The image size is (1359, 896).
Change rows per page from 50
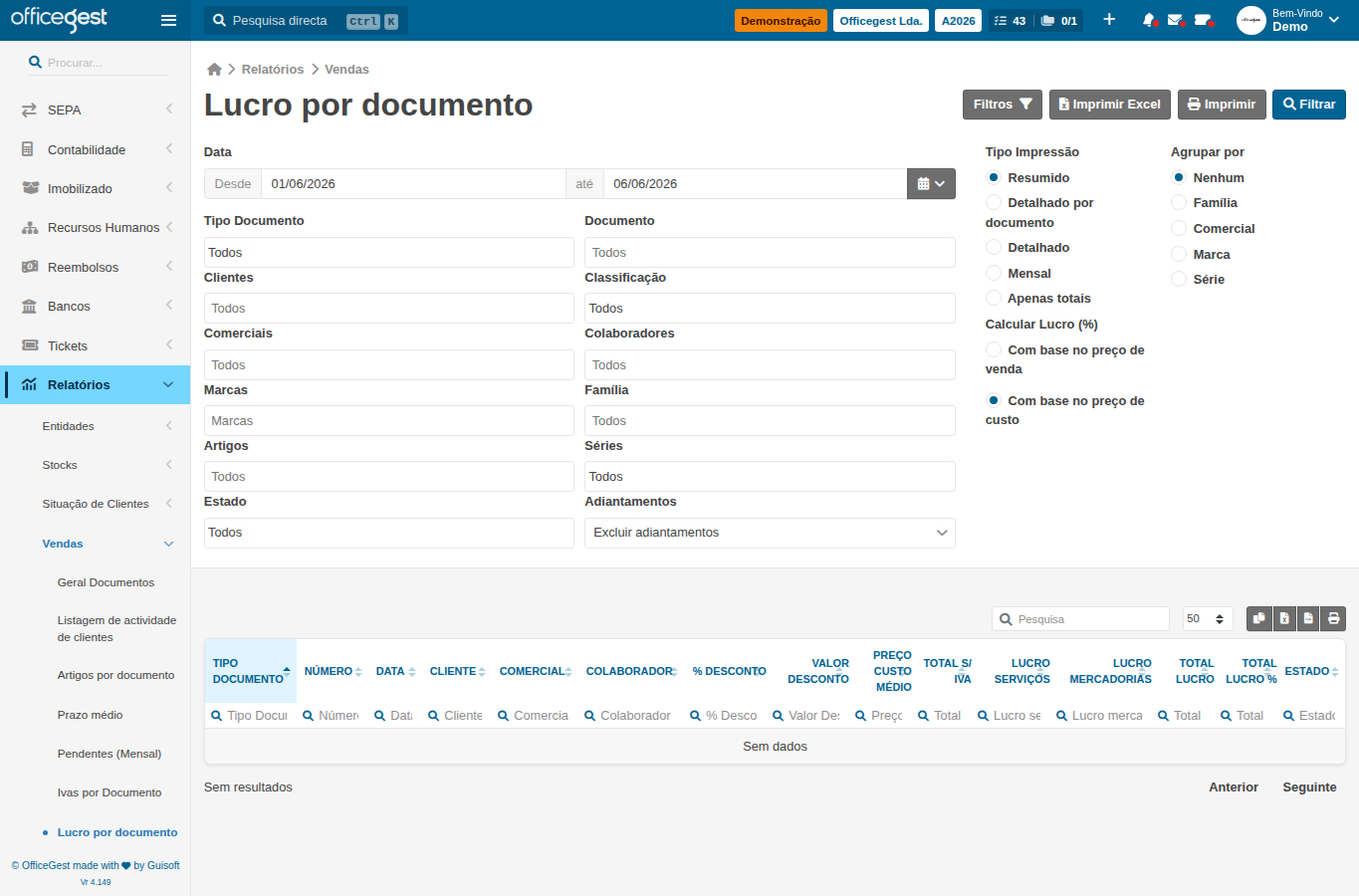point(1208,619)
